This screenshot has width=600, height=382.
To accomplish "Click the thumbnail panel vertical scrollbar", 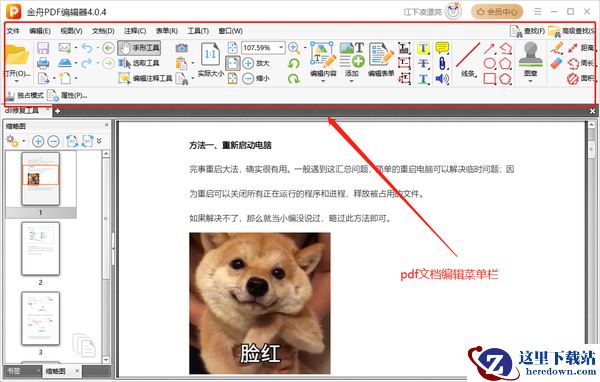I will pyautogui.click(x=106, y=256).
